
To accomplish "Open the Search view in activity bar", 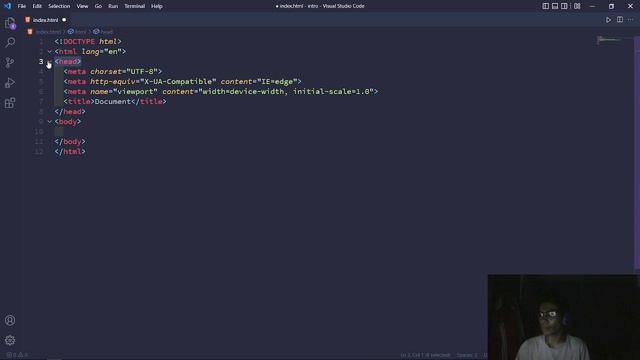I will 10,42.
